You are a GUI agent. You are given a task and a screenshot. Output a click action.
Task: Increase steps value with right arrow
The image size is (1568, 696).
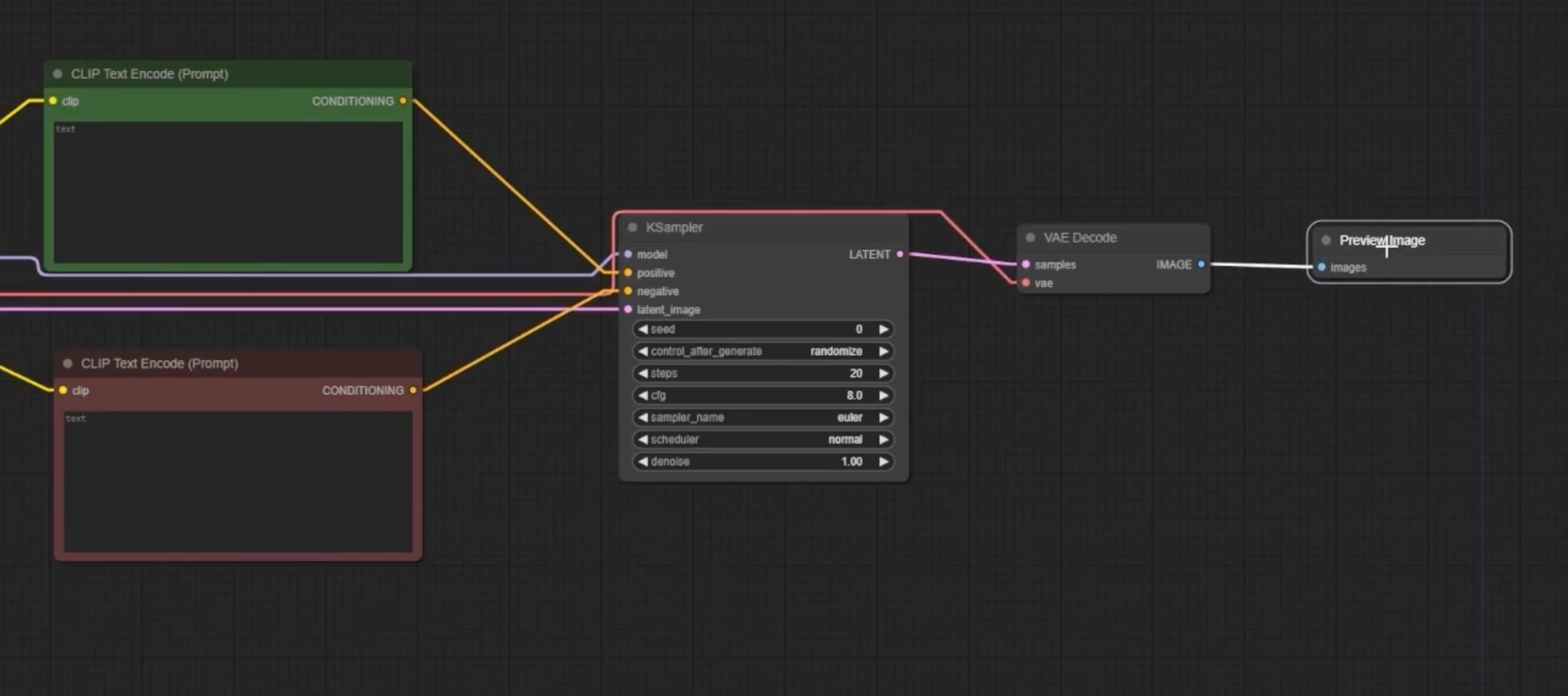pyautogui.click(x=884, y=373)
